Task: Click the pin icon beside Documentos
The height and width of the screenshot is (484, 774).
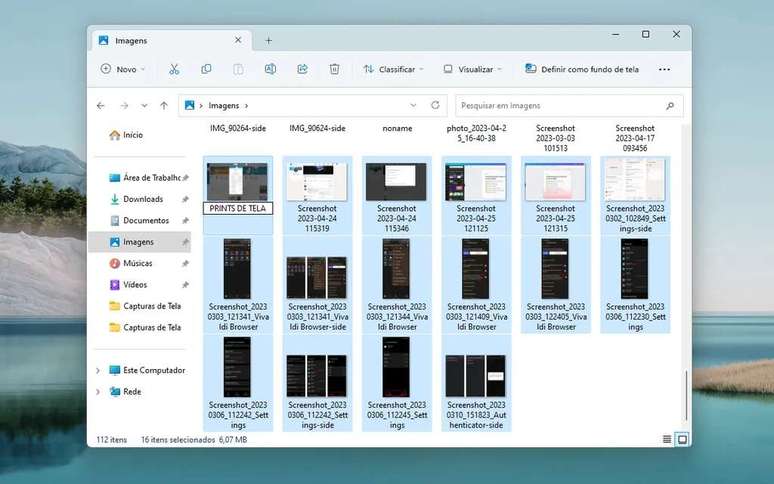Action: (185, 221)
